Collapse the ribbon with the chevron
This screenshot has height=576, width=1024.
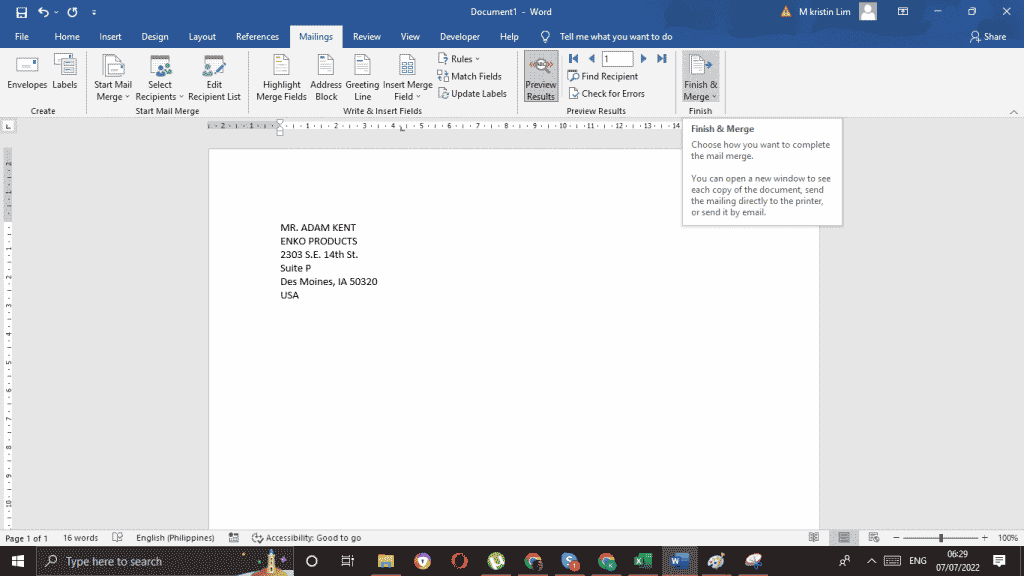pos(1014,112)
